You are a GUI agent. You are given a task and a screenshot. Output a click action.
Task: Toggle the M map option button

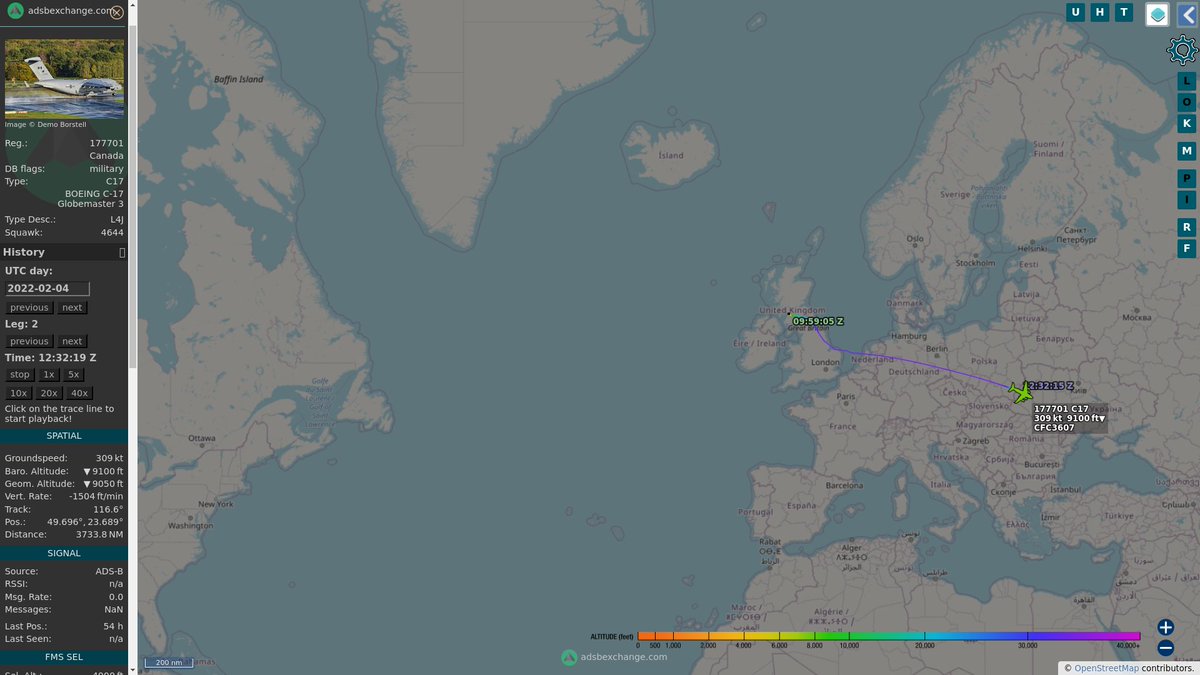[1187, 151]
